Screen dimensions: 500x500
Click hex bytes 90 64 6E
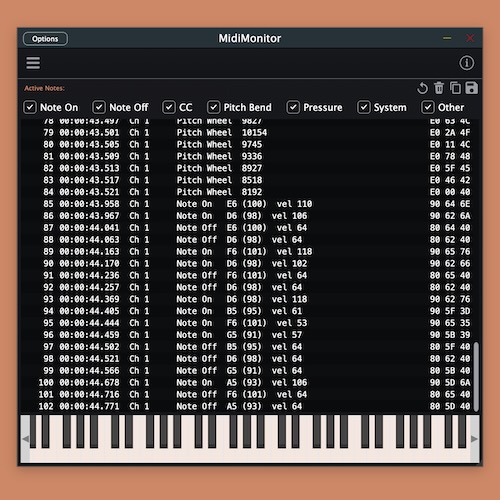pos(450,204)
